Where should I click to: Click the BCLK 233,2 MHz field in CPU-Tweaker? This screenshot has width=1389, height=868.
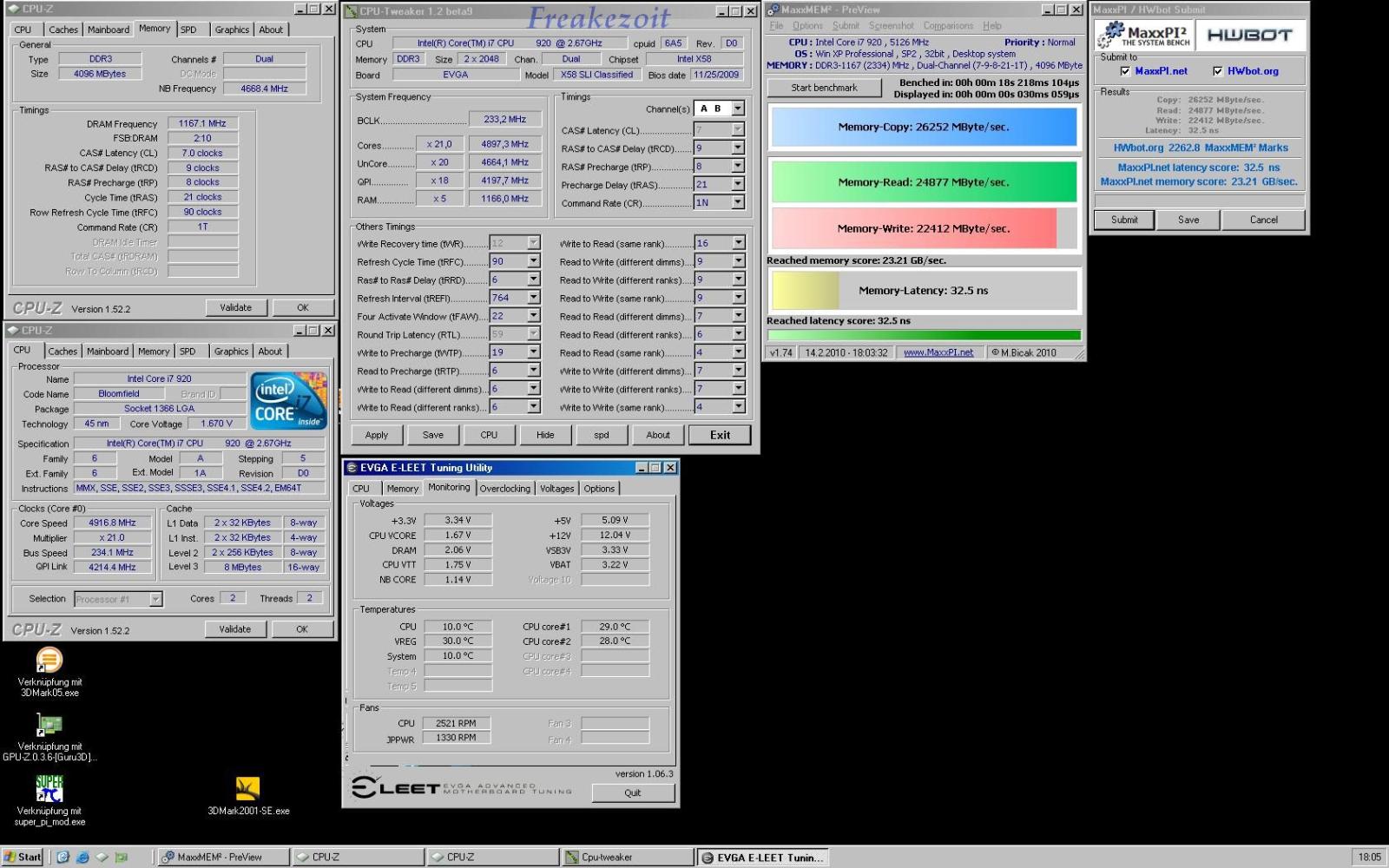pos(505,120)
